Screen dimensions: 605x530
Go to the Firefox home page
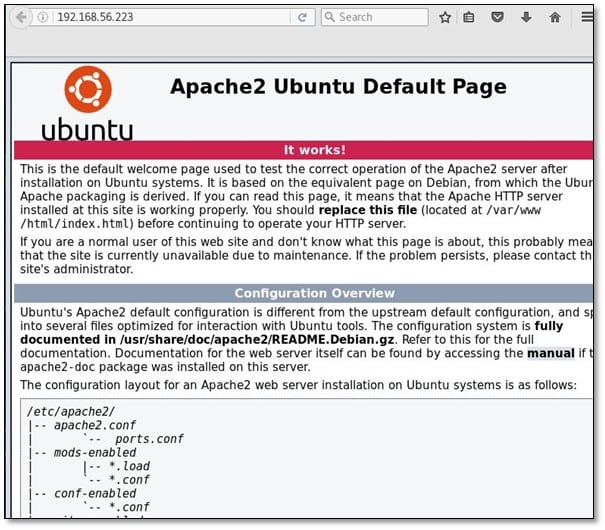[x=554, y=17]
